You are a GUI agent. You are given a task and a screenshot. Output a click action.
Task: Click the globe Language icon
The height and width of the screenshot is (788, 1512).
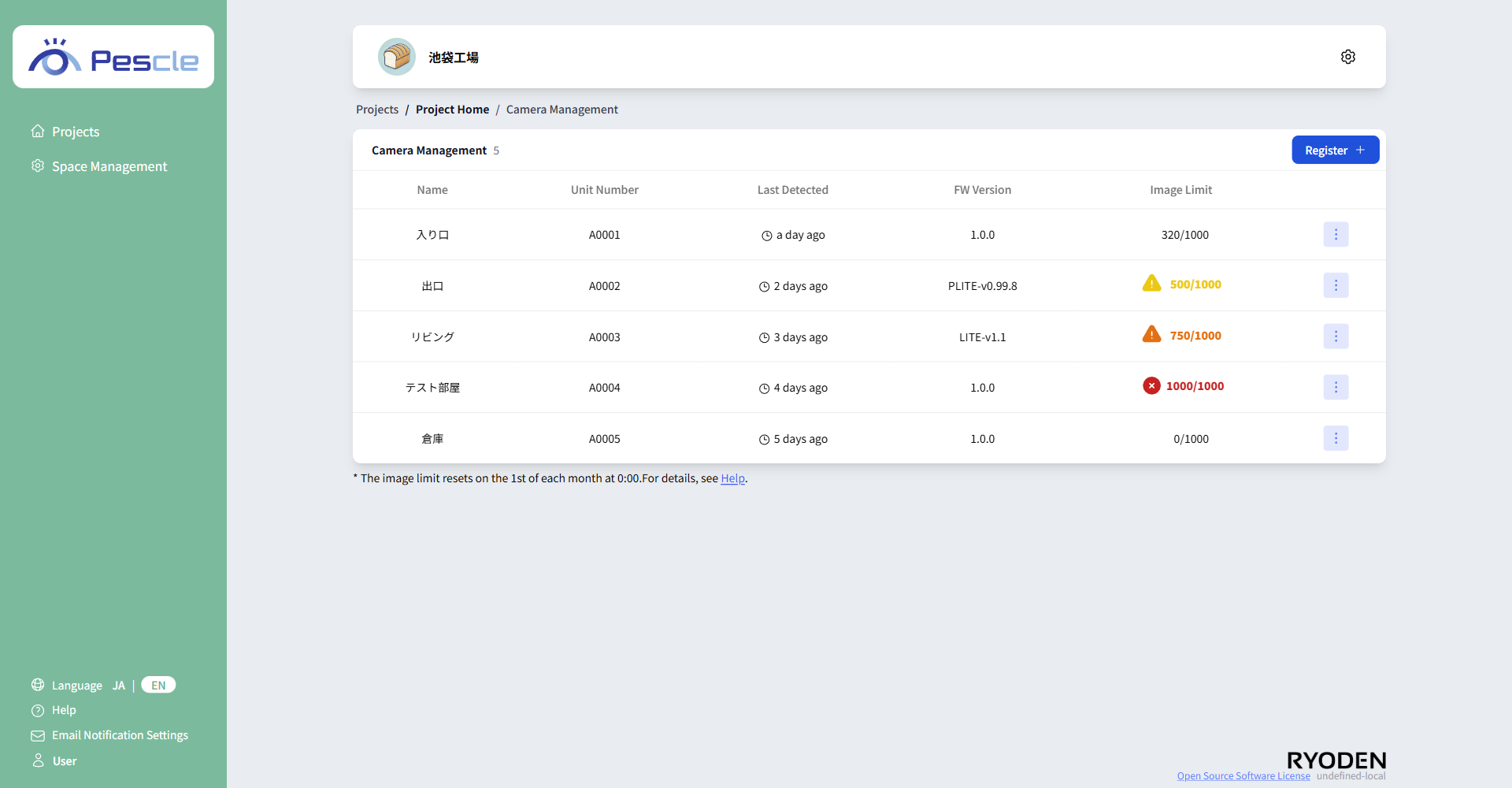pyautogui.click(x=37, y=685)
